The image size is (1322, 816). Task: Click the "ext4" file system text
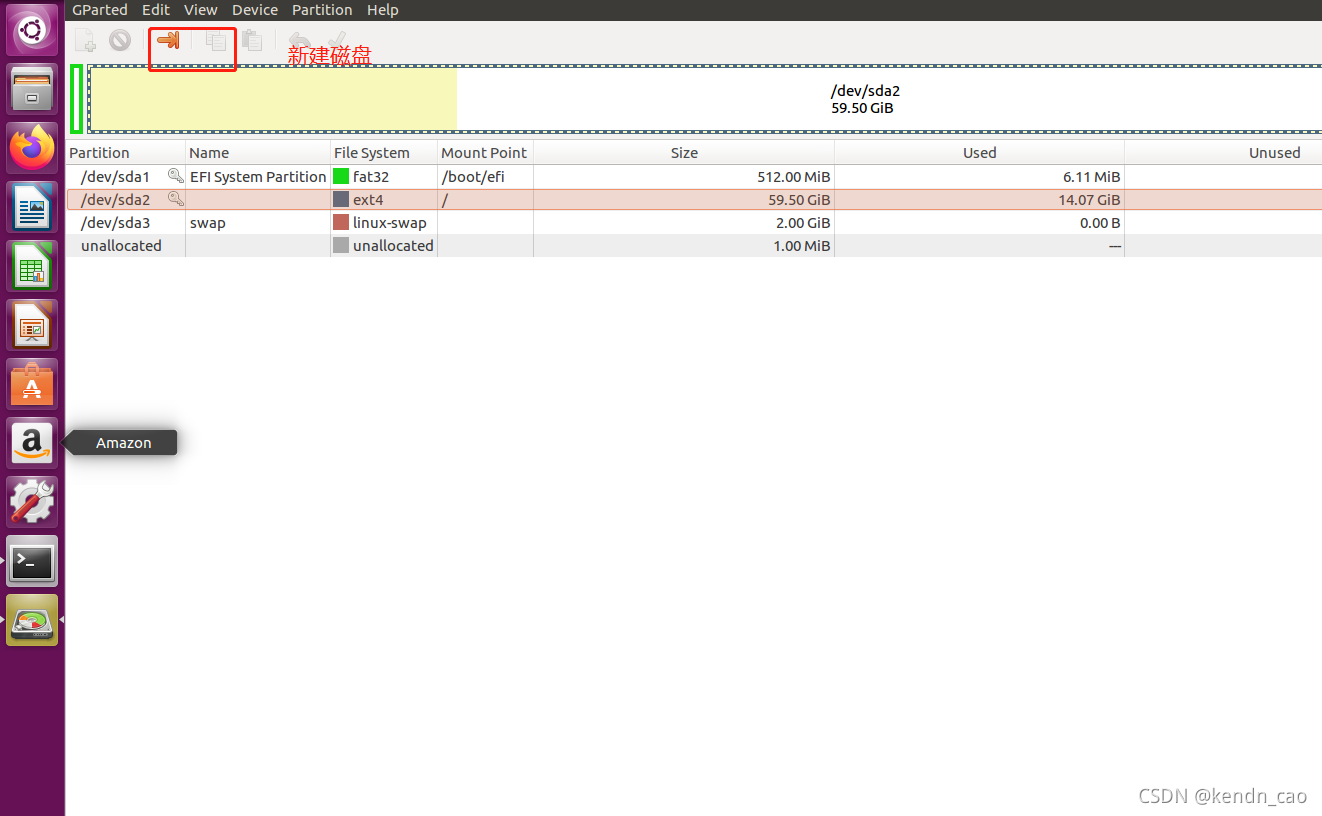[368, 199]
